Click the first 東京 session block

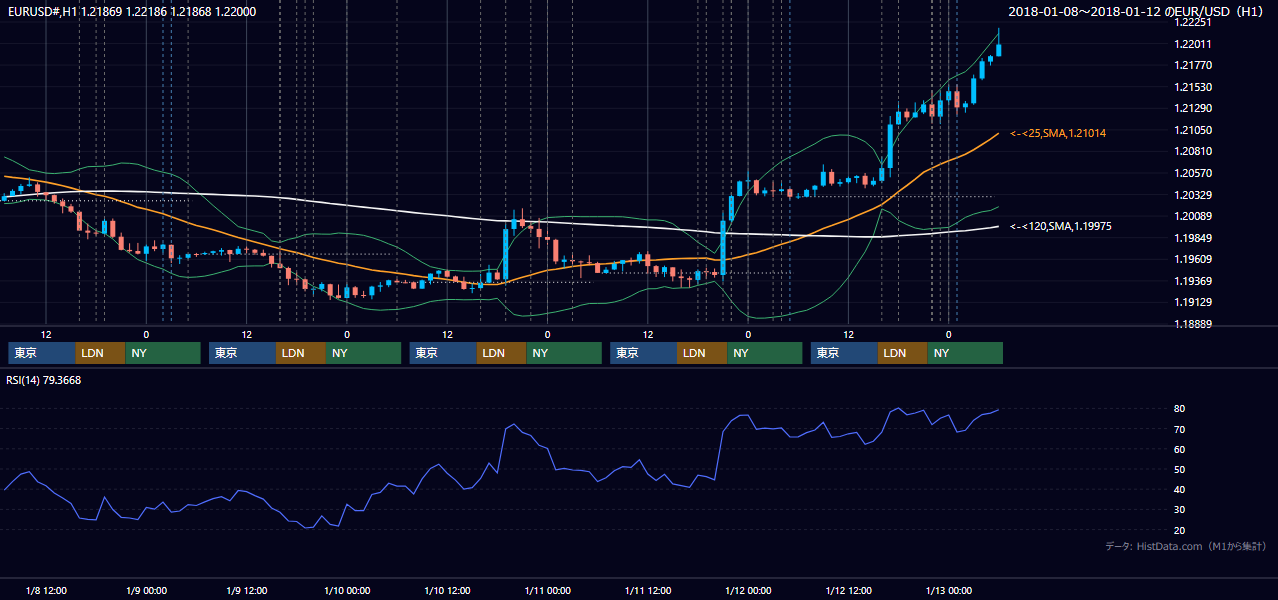(41, 353)
